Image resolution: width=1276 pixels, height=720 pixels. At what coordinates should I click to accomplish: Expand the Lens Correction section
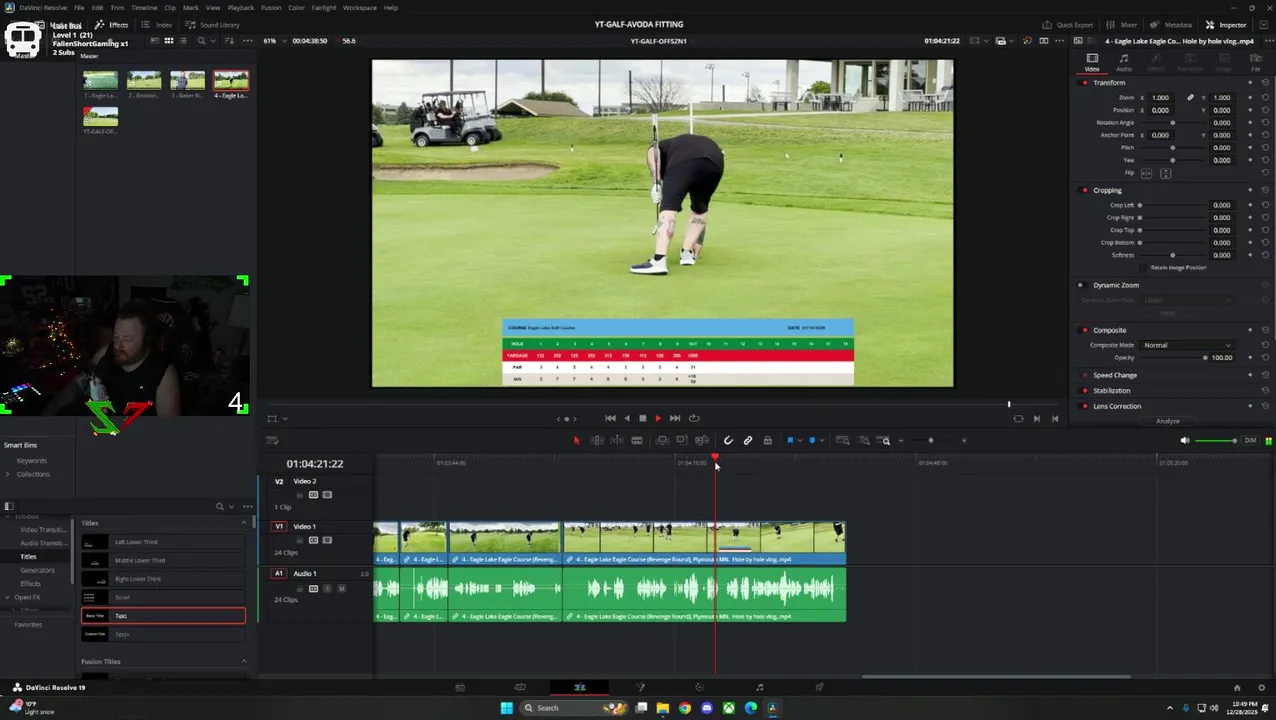[1117, 406]
